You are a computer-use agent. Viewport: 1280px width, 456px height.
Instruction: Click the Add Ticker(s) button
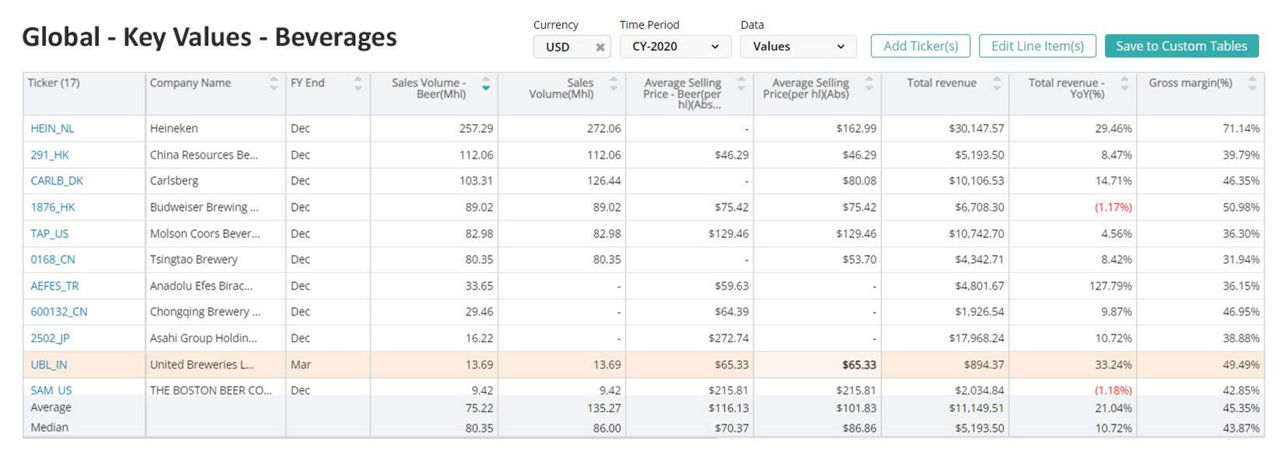click(921, 46)
